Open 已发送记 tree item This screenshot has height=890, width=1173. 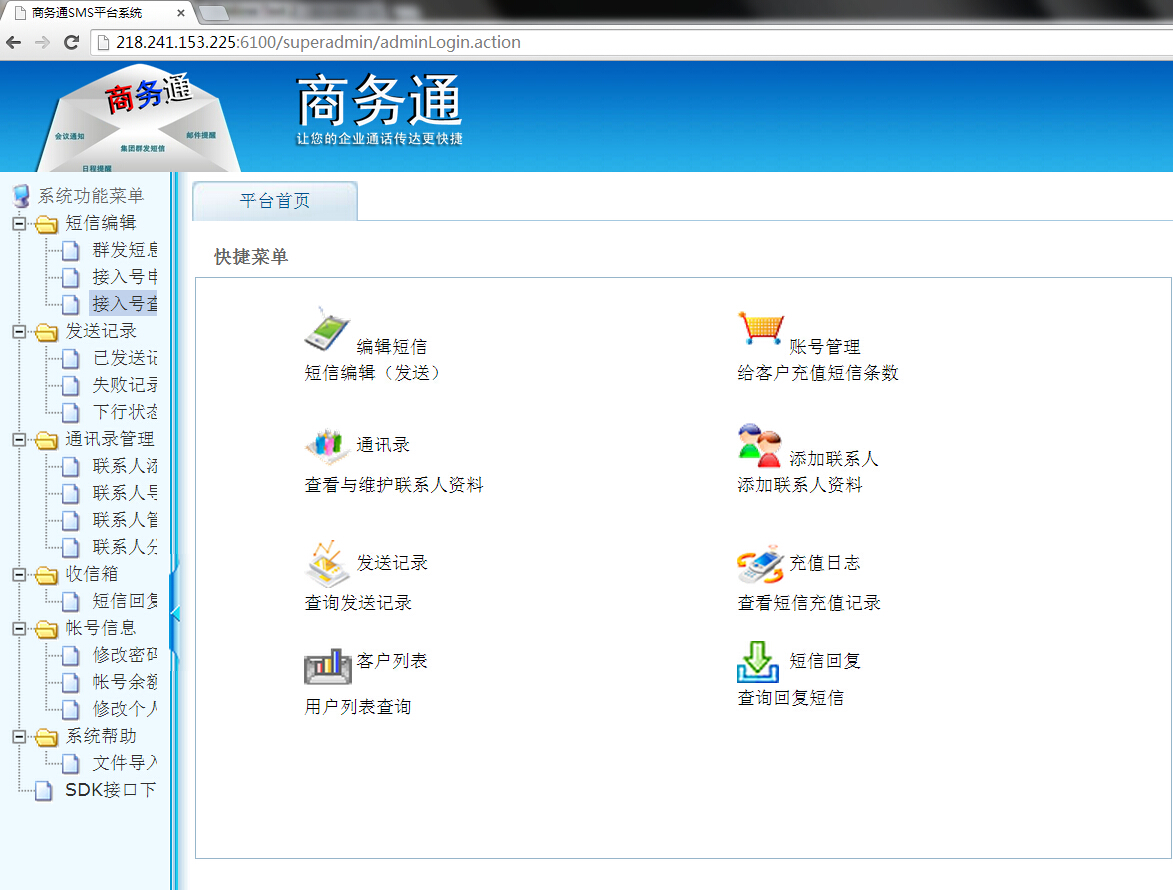coord(125,357)
